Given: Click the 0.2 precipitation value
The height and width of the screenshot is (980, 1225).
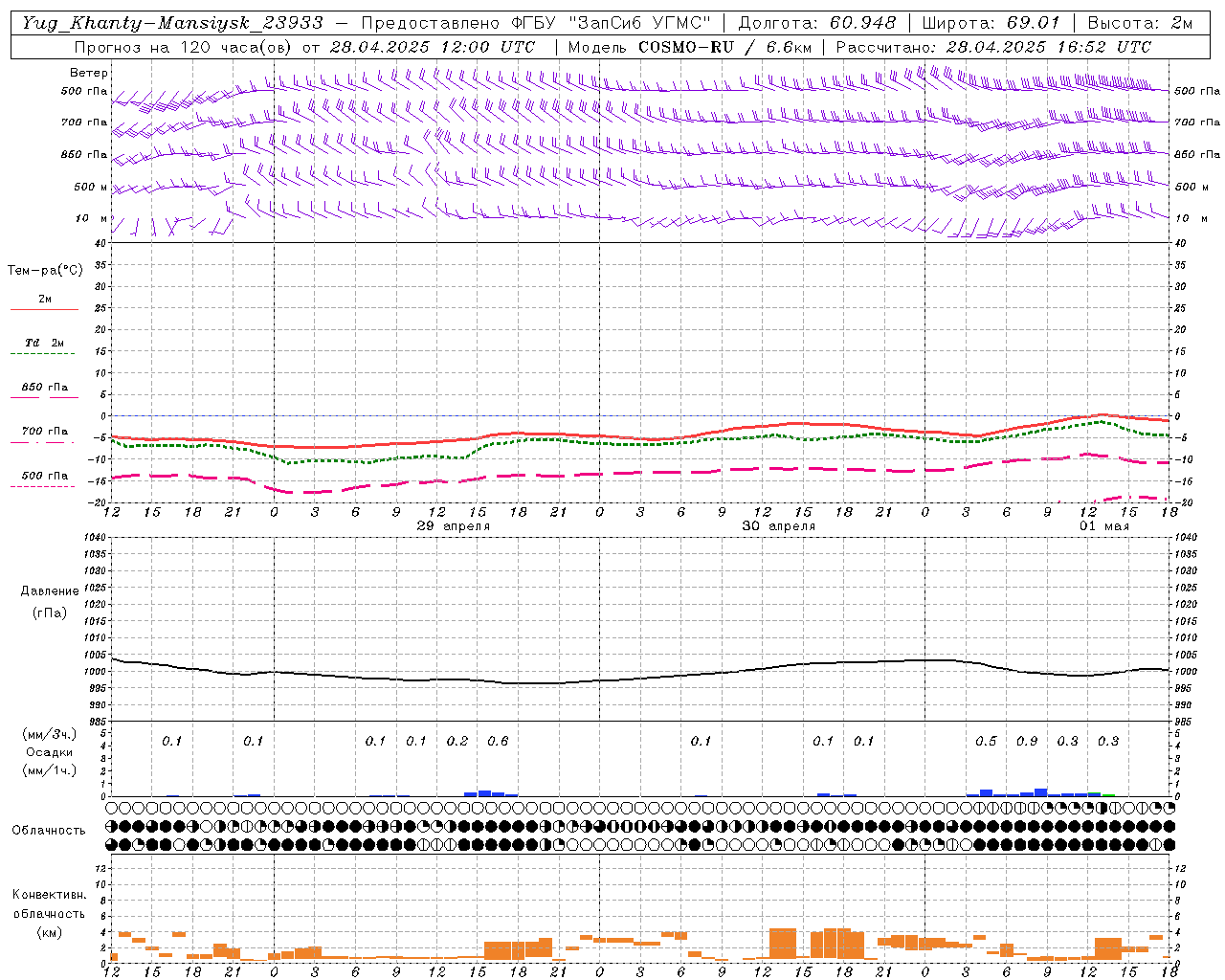Looking at the screenshot, I should click(x=457, y=741).
